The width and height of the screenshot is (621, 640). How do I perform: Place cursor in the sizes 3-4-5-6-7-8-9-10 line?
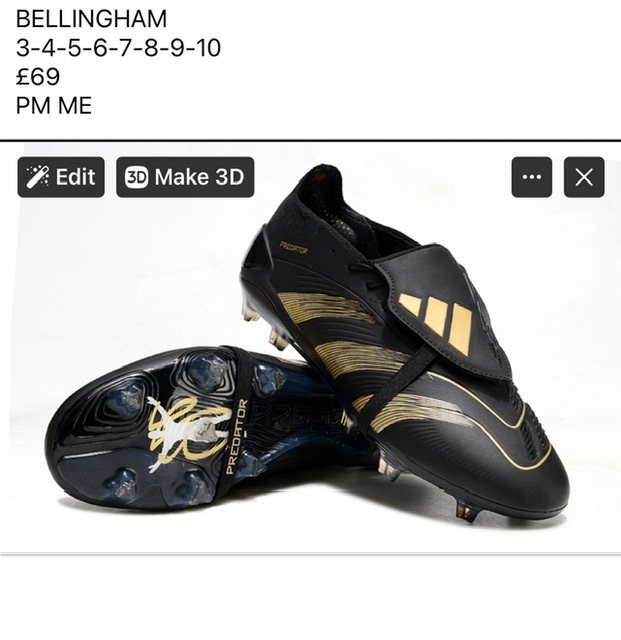(x=118, y=48)
